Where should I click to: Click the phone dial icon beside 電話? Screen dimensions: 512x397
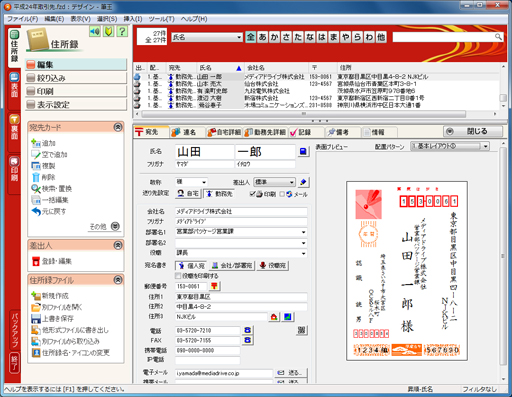[247, 330]
